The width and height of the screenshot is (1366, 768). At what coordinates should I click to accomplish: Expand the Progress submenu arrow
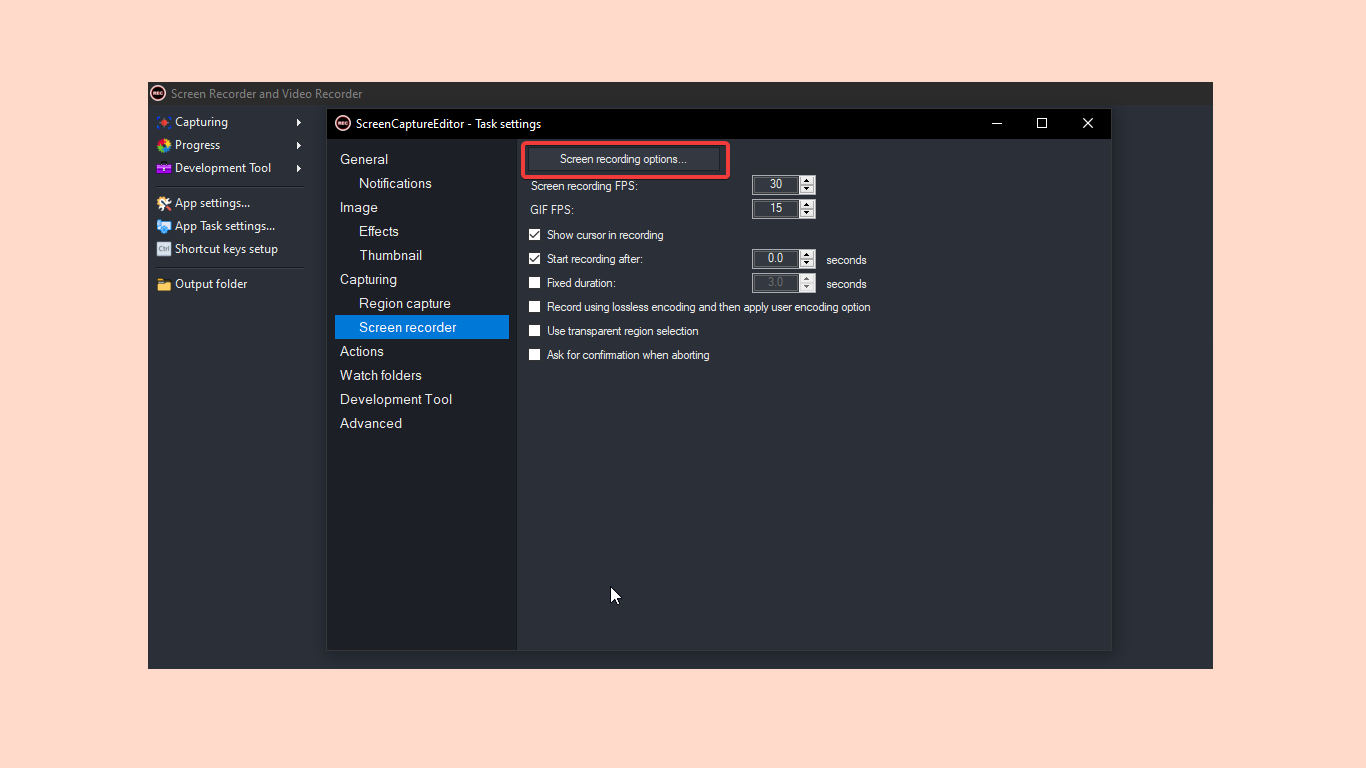click(298, 145)
